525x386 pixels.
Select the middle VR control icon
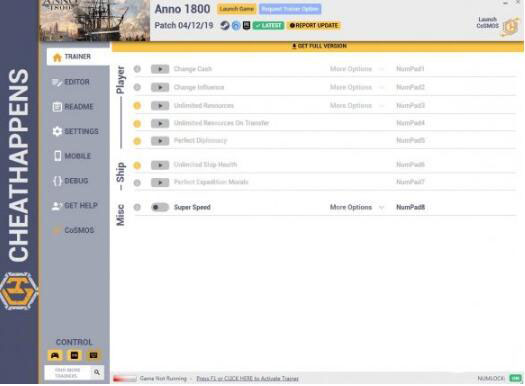pyautogui.click(x=74, y=355)
